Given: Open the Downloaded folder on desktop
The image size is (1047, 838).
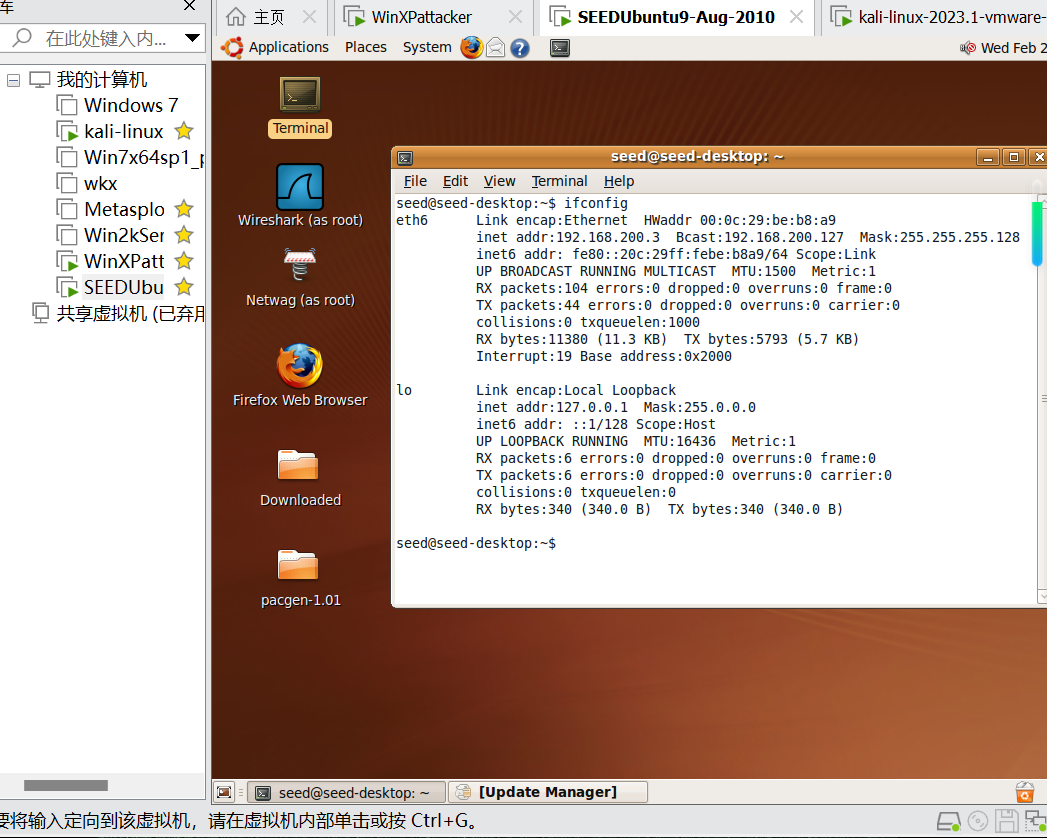Looking at the screenshot, I should tap(300, 477).
